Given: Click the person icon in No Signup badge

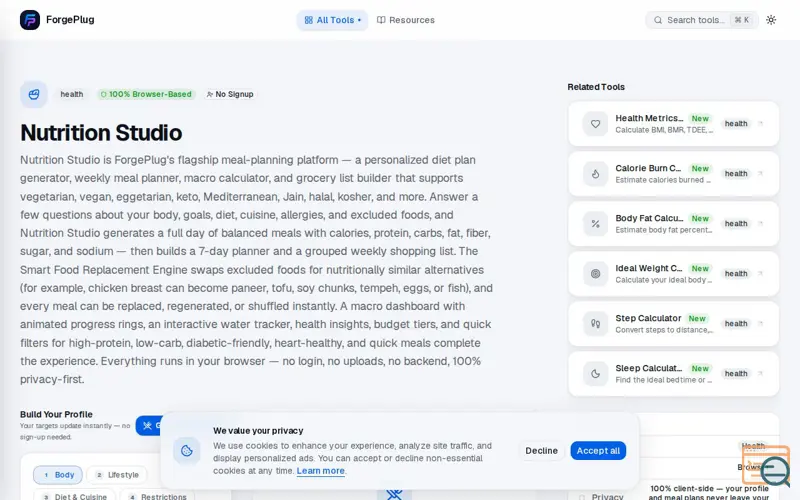Looking at the screenshot, I should 210,94.
